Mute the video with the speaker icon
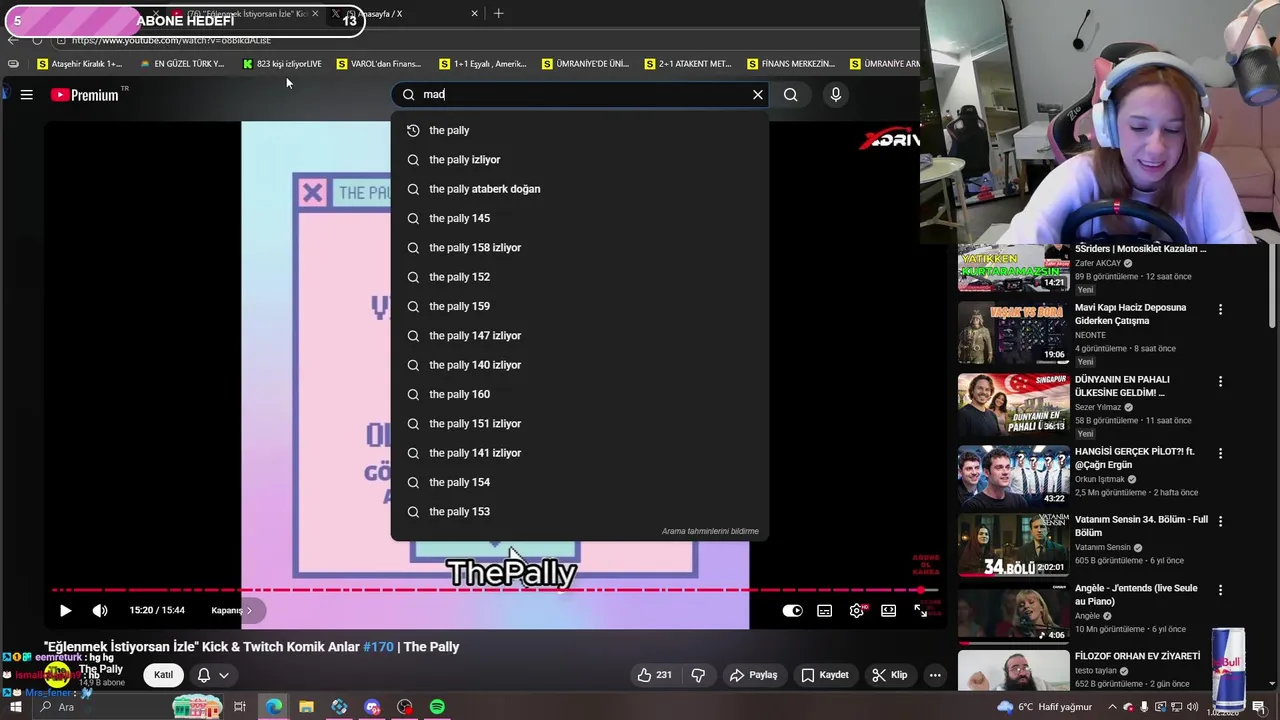 pyautogui.click(x=100, y=610)
